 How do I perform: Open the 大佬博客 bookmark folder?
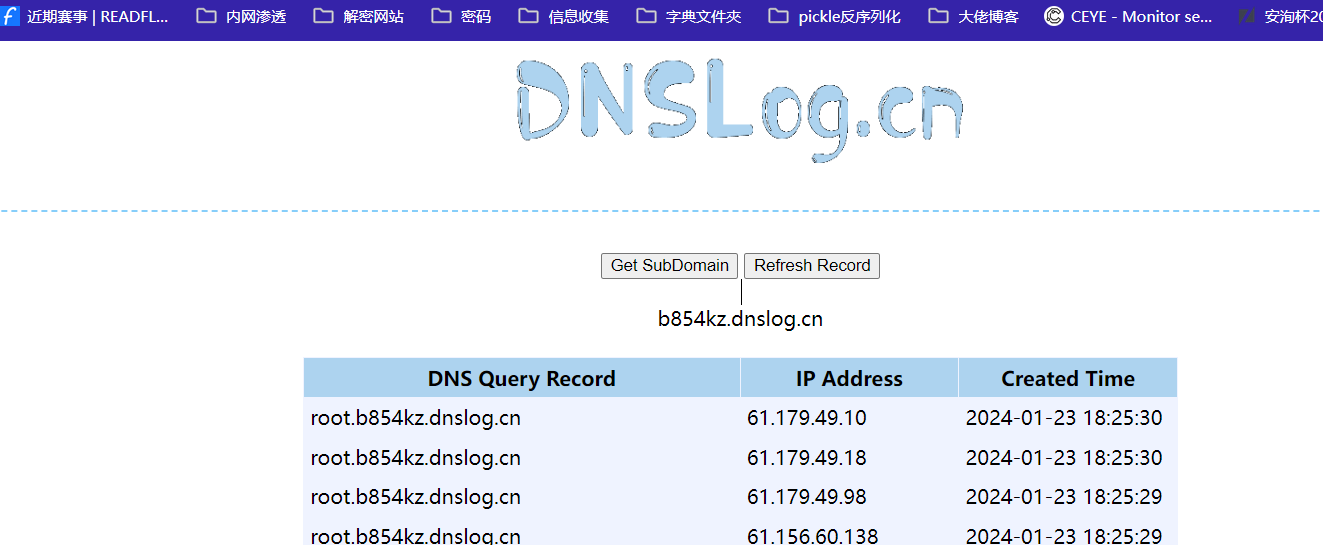coord(974,17)
